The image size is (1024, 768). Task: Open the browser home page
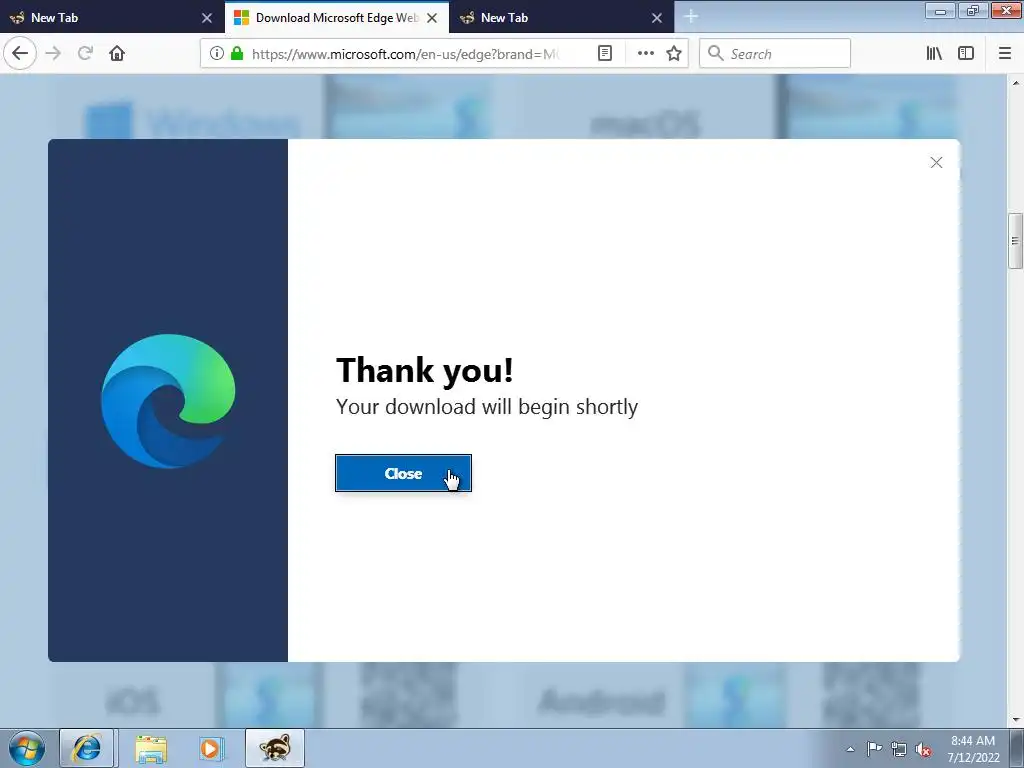pos(117,53)
